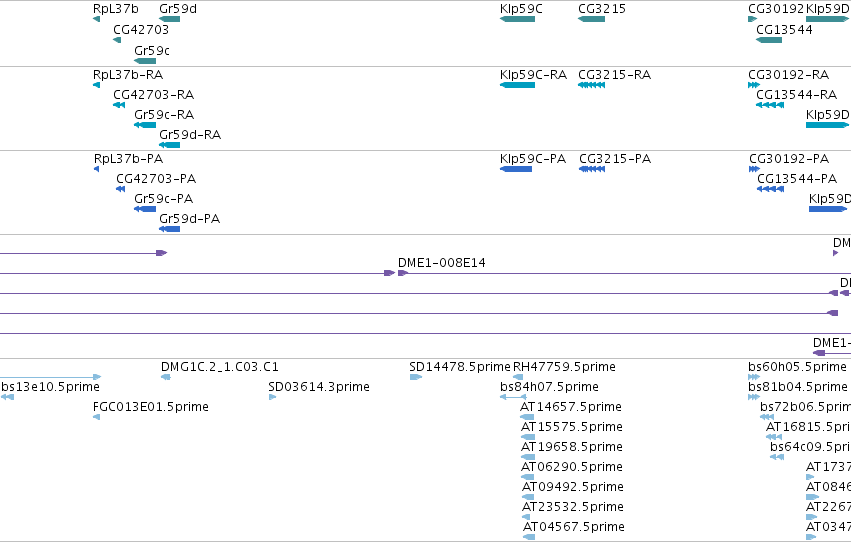Image resolution: width=851 pixels, height=542 pixels.
Task: Click the Gr59d gene label
Action: [177, 9]
